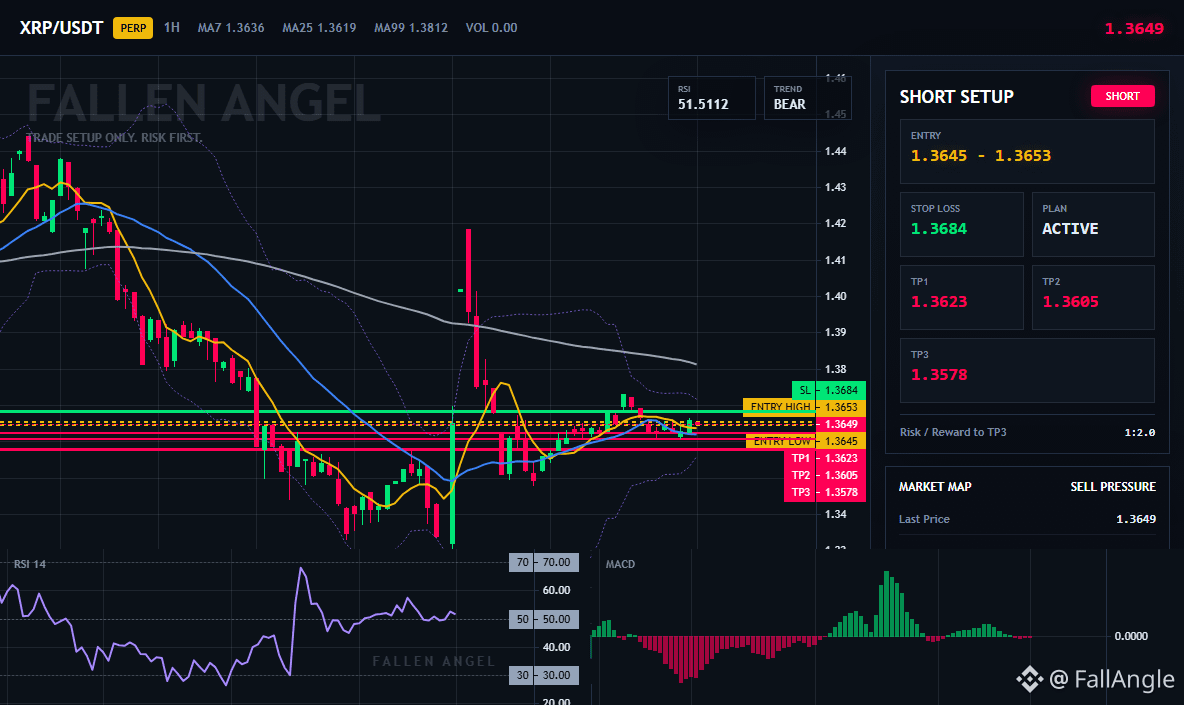Click the RSI 70 level marker
The image size is (1184, 705).
[x=544, y=562]
